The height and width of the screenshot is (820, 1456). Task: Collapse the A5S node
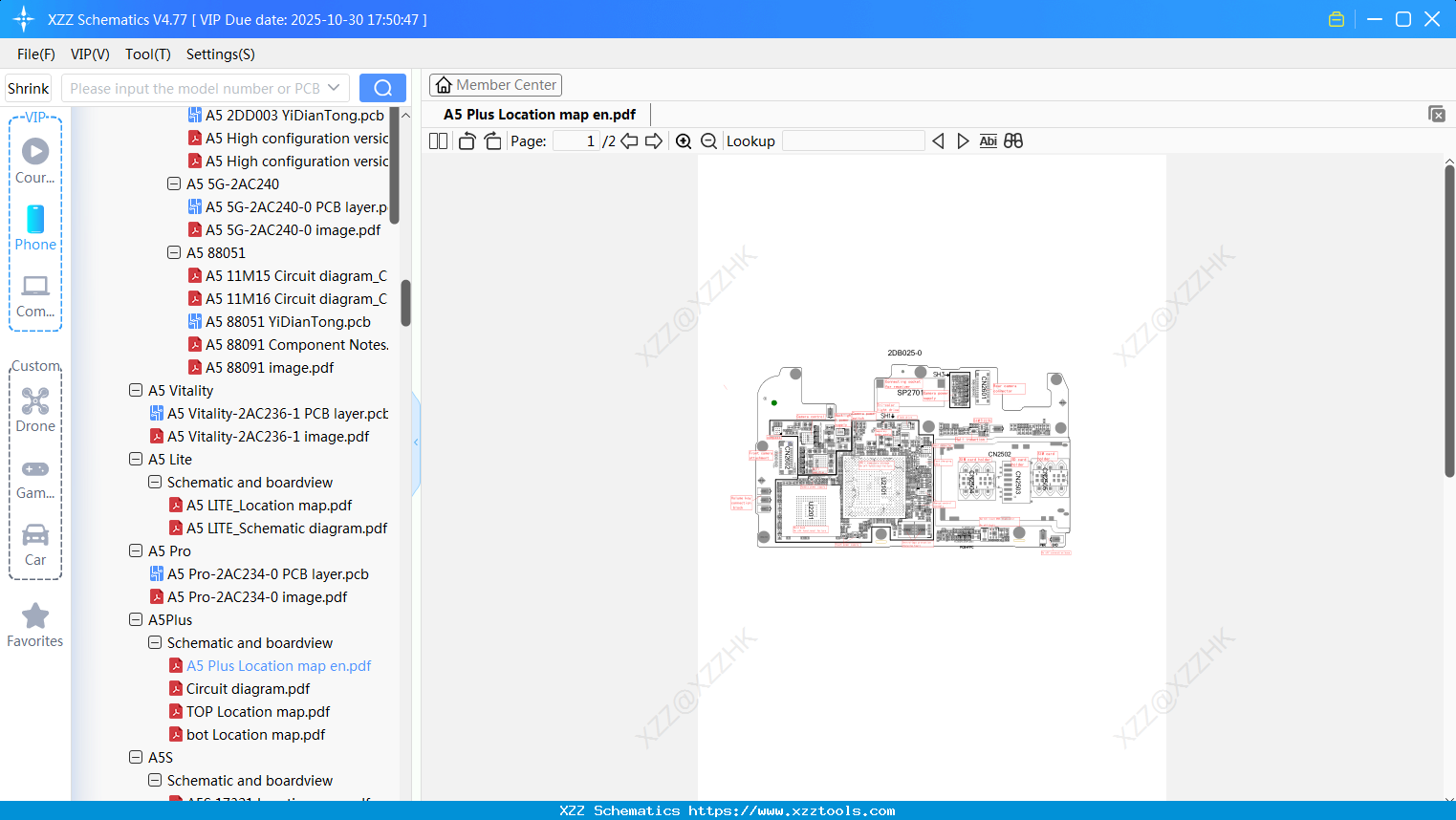(136, 757)
